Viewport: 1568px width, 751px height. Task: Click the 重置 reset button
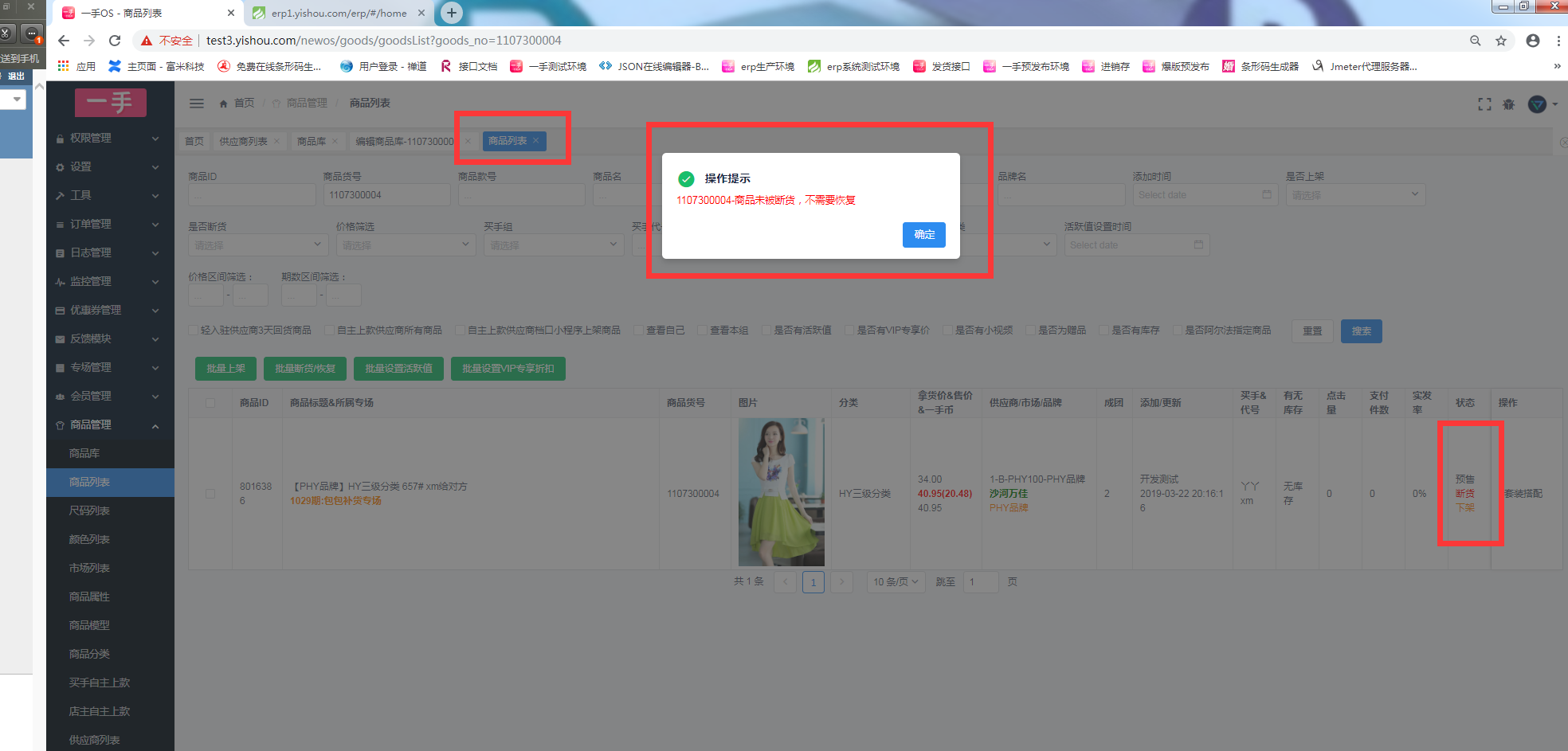[1312, 331]
